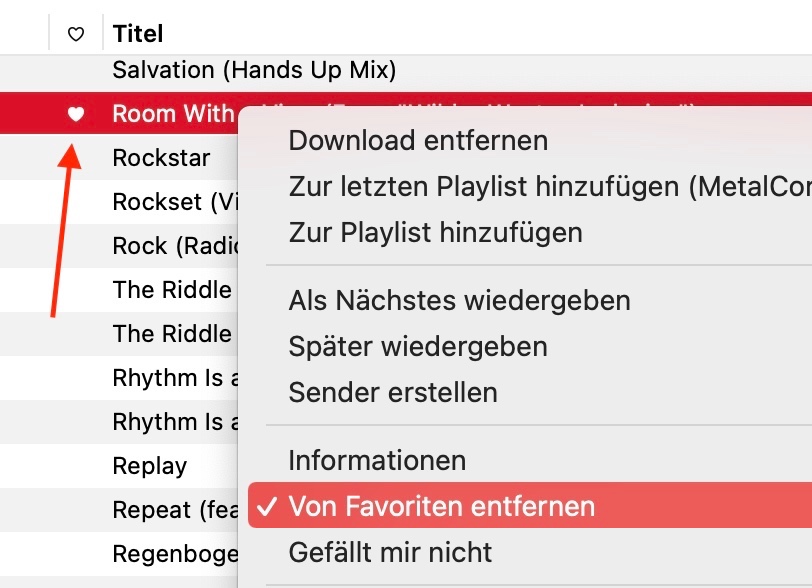Sort songs by Titel column header
812x588 pixels.
[138, 34]
